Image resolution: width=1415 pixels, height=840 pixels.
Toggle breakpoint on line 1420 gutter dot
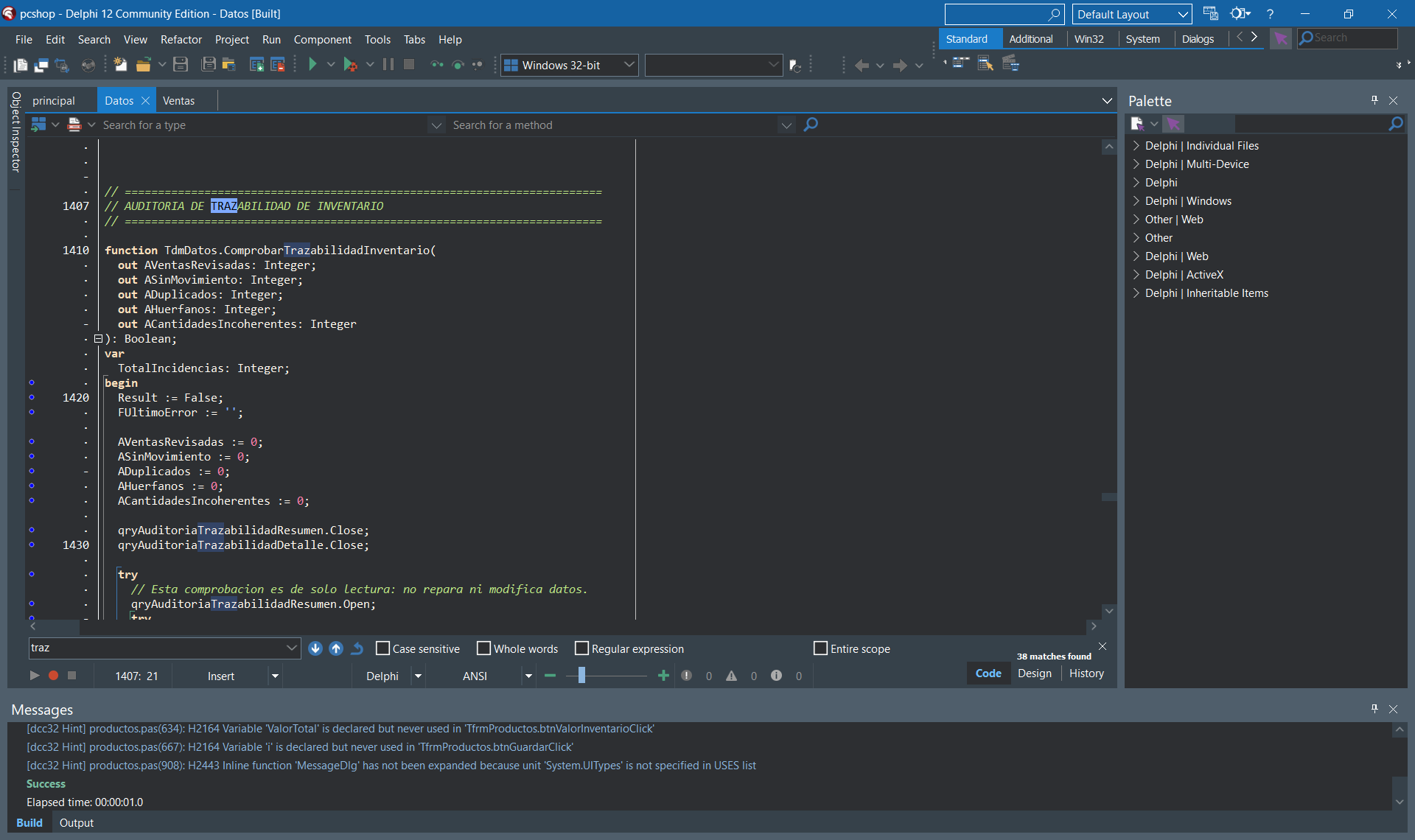coord(32,397)
